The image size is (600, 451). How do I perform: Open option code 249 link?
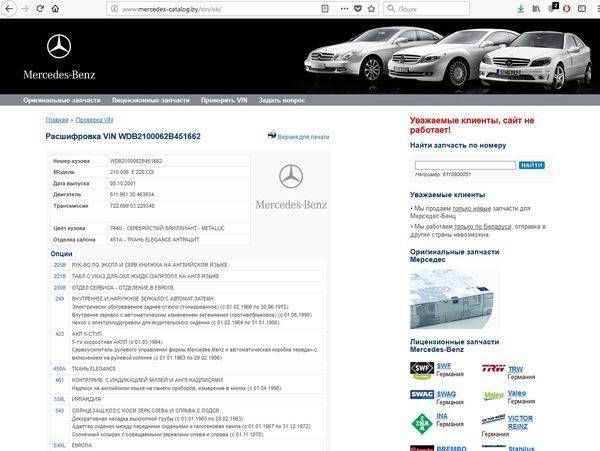pos(60,299)
